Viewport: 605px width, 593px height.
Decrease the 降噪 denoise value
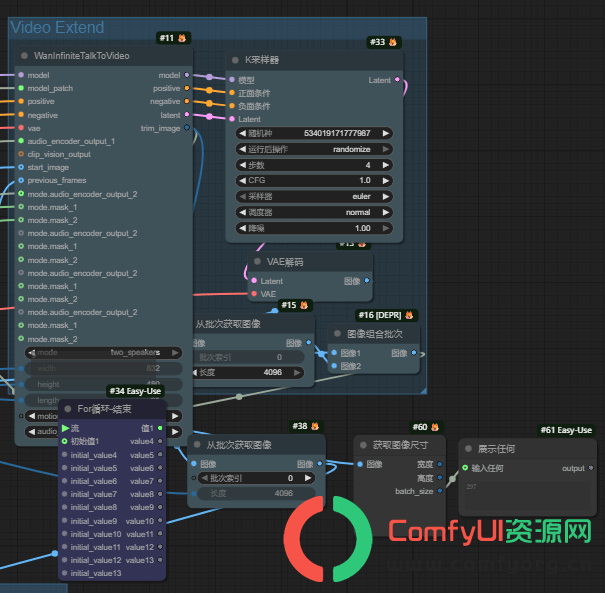click(x=242, y=228)
